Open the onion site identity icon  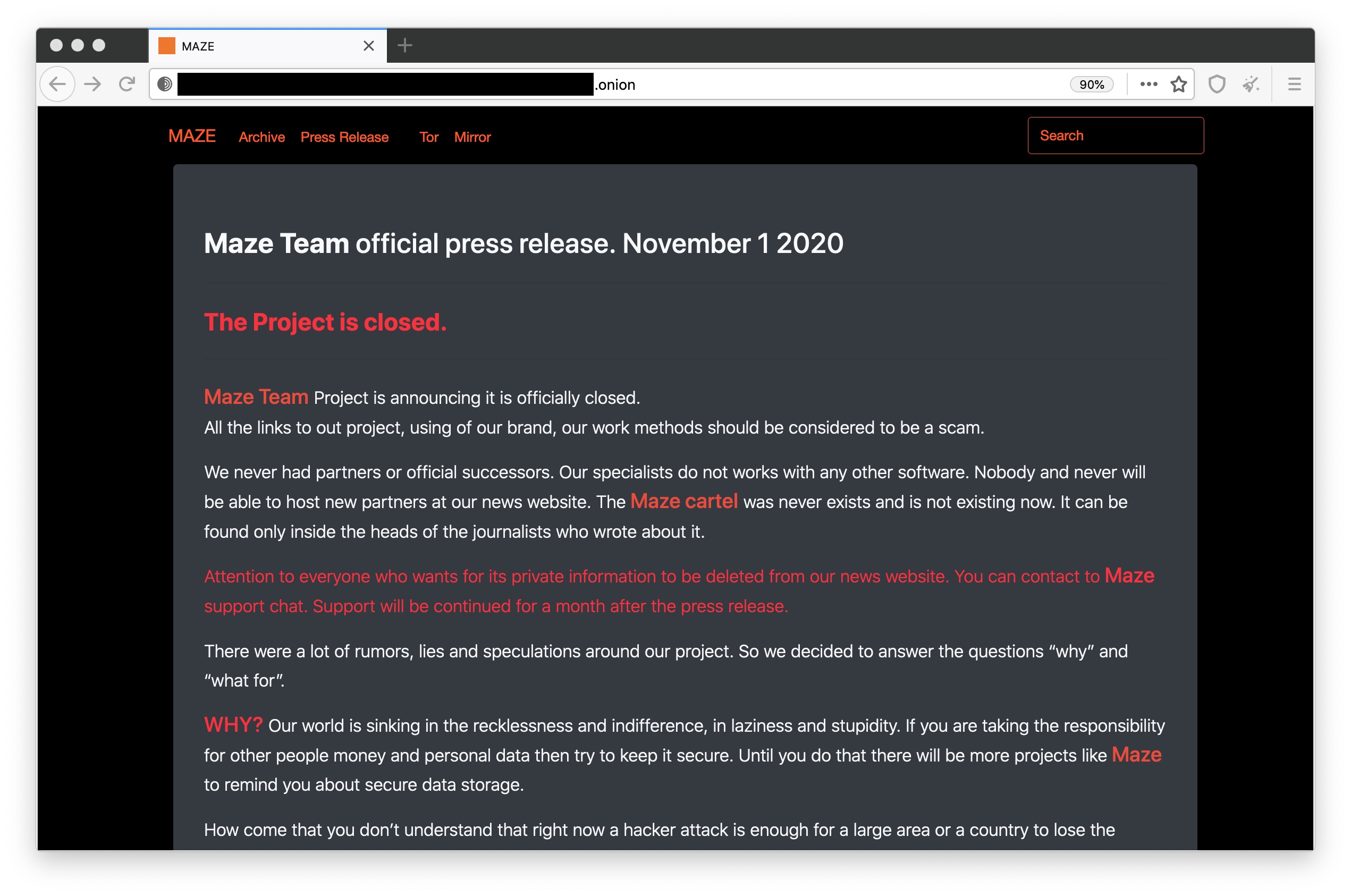[x=165, y=84]
